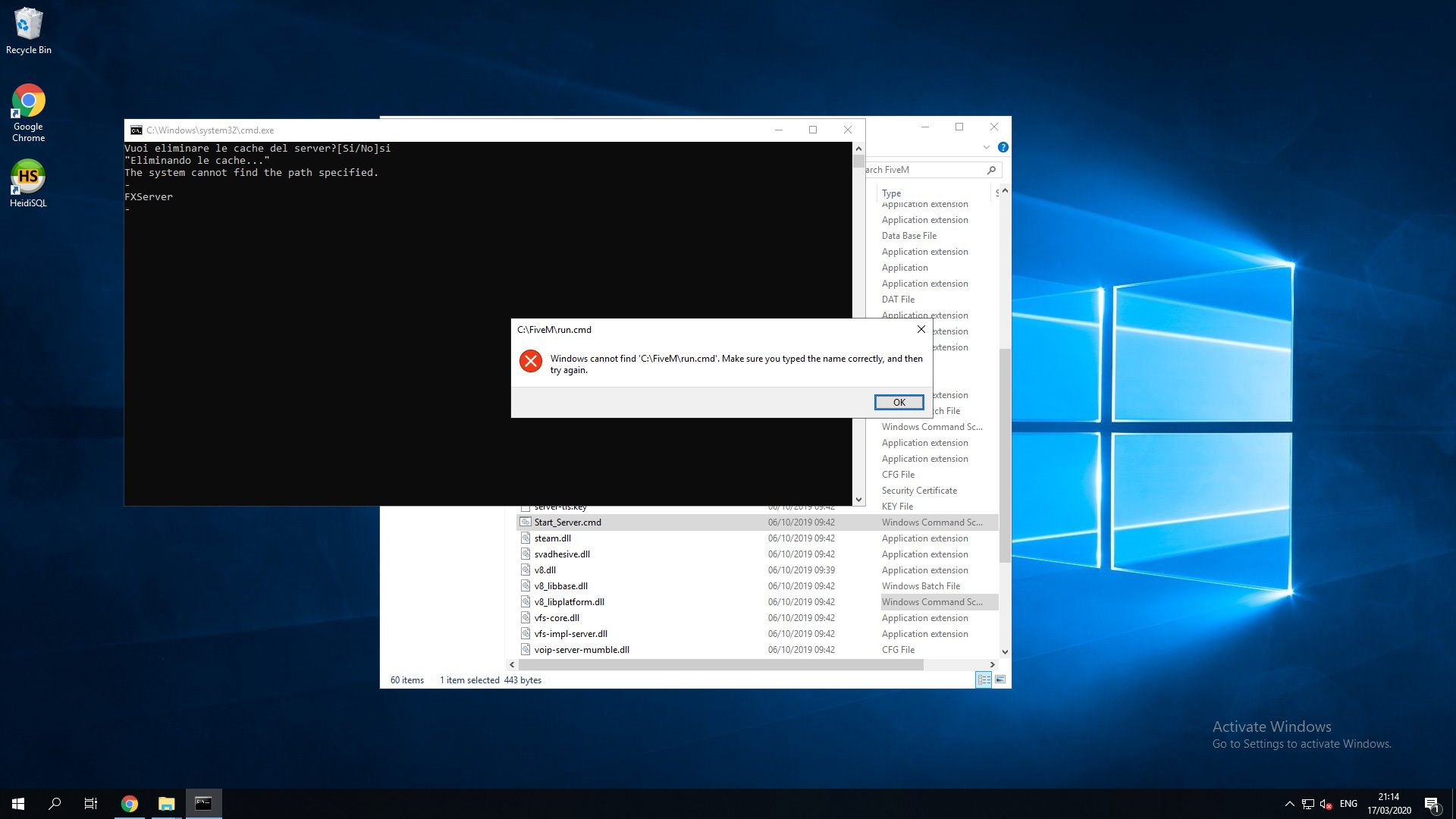Open Google Chrome desktop shortcut
1456x819 pixels.
click(x=29, y=113)
